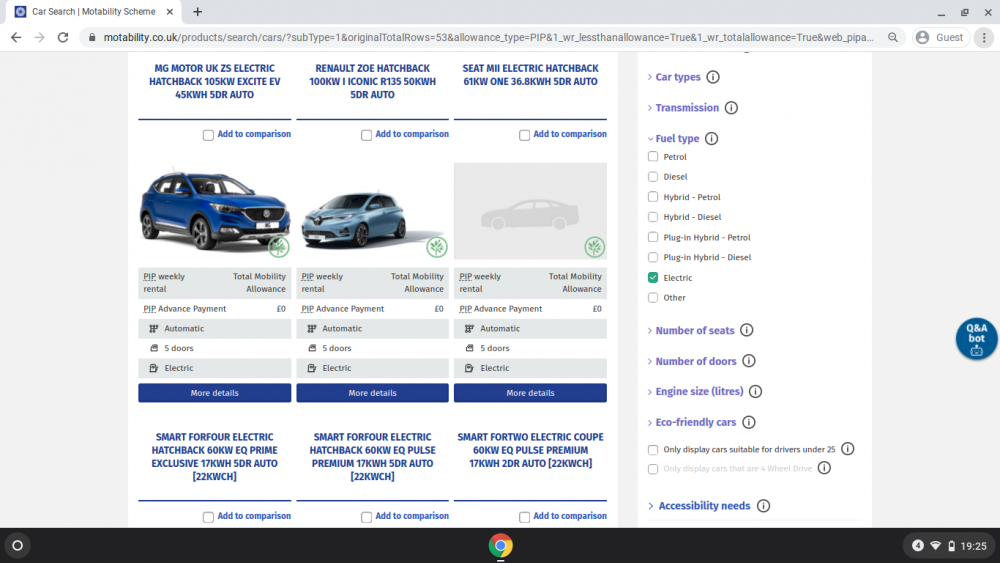
Task: View More details for MG ZS Electric
Action: [x=214, y=393]
